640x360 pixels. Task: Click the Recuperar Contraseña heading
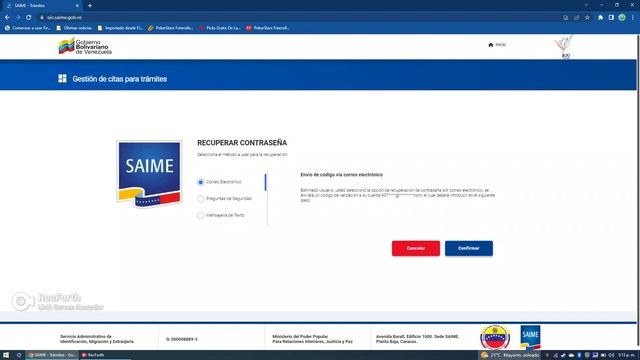[242, 143]
